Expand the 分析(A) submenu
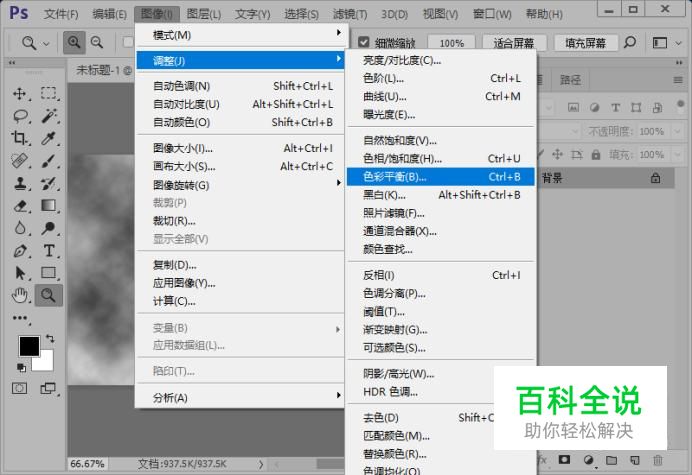The image size is (692, 475). (241, 398)
